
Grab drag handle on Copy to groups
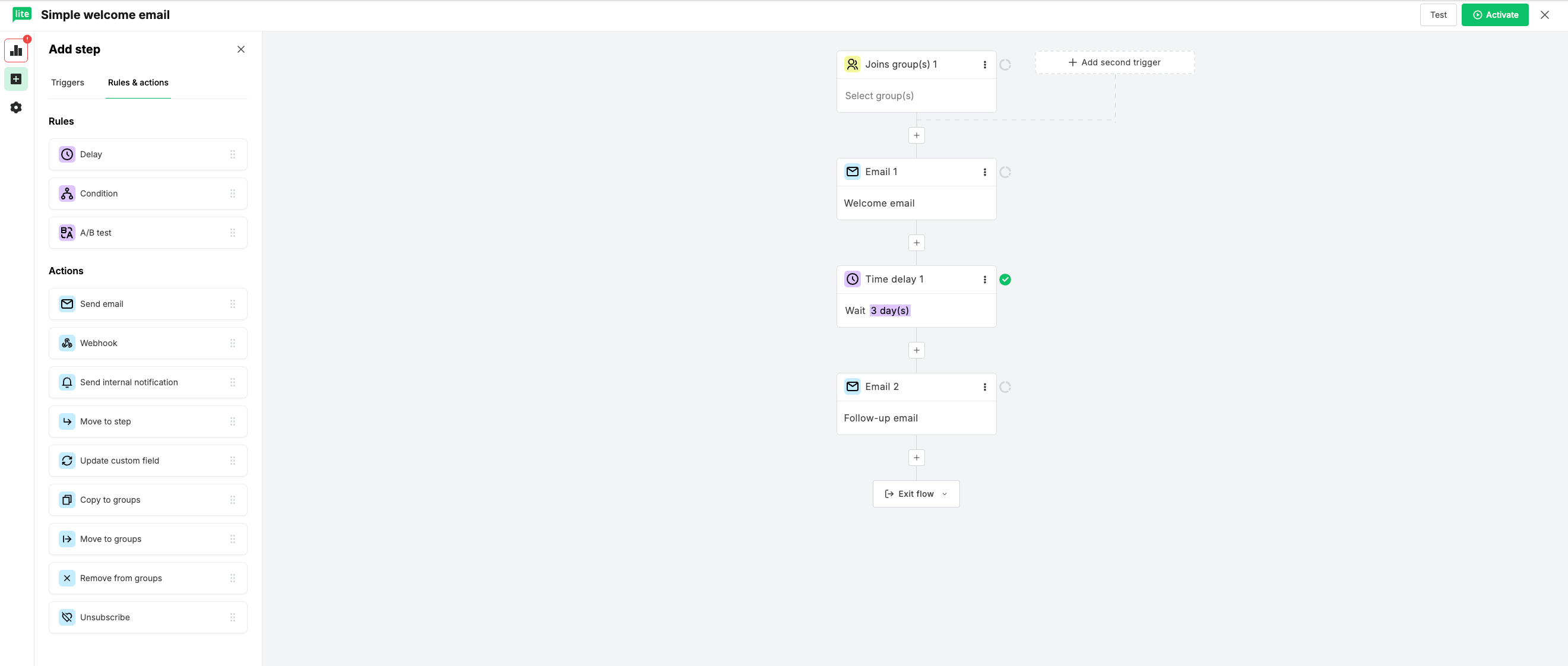point(233,500)
